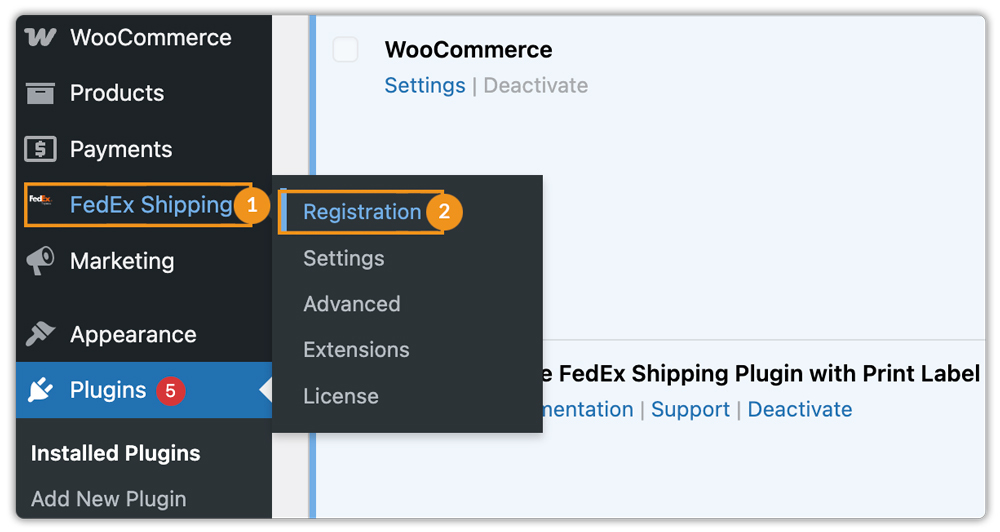Click the Payments dollar sign icon

pos(40,149)
